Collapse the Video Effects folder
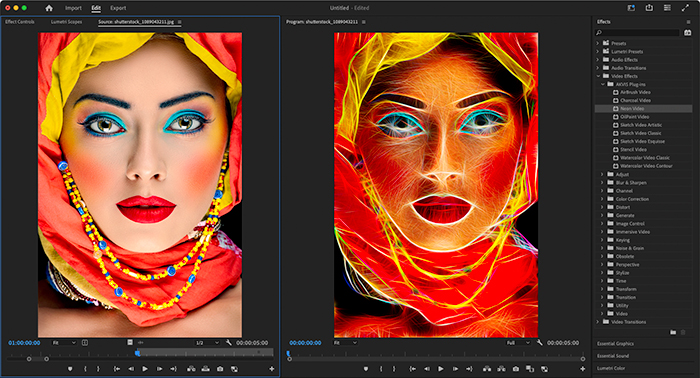The height and width of the screenshot is (378, 700). coord(598,76)
